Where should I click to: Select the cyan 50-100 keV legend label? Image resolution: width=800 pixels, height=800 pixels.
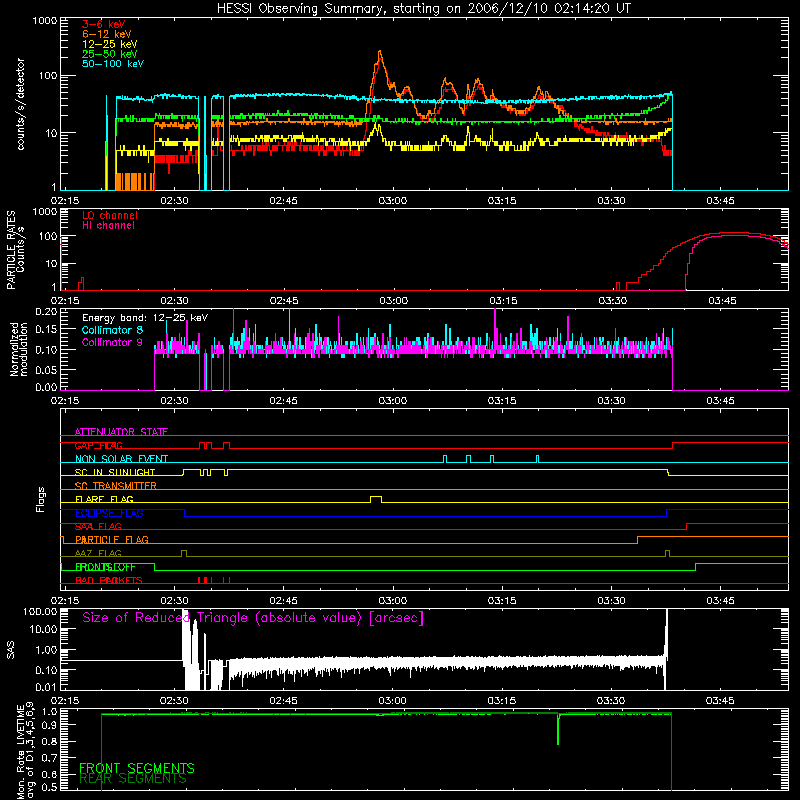click(x=113, y=64)
